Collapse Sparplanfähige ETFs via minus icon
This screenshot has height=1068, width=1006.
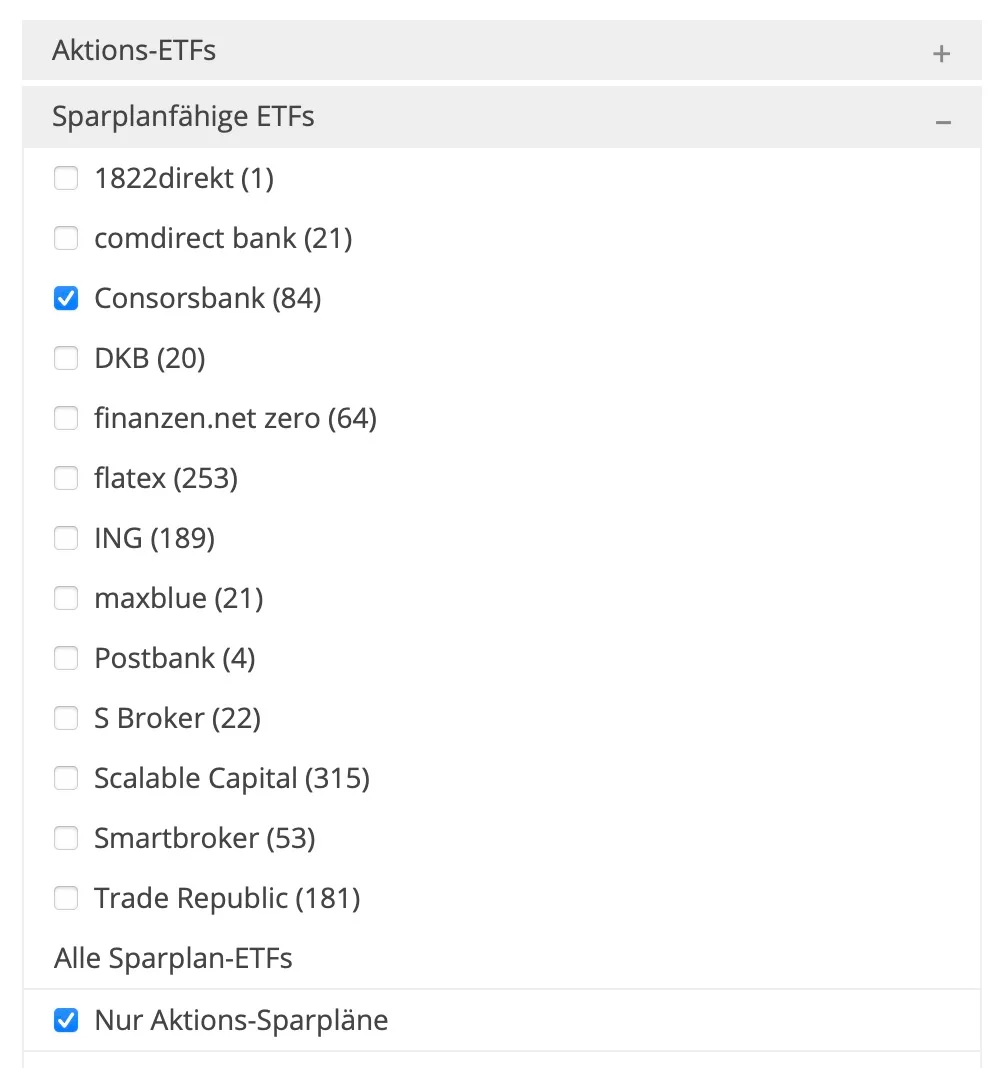click(x=943, y=123)
